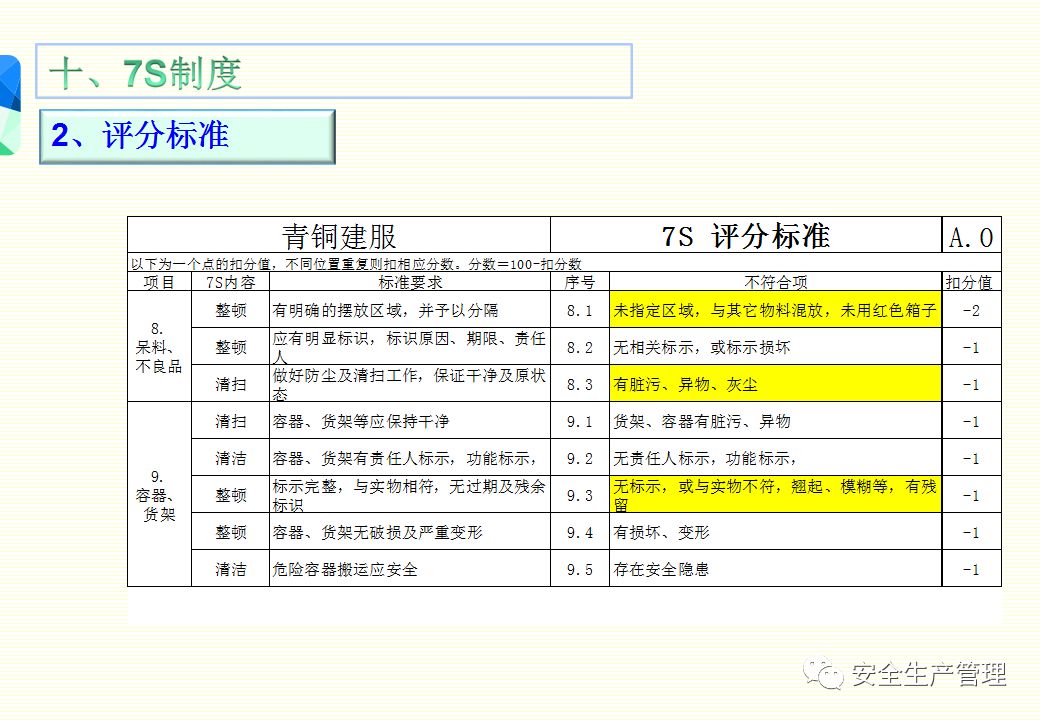
Task: Select "应有明显标识，标识原因、期限、责任人" cell
Action: (x=410, y=347)
